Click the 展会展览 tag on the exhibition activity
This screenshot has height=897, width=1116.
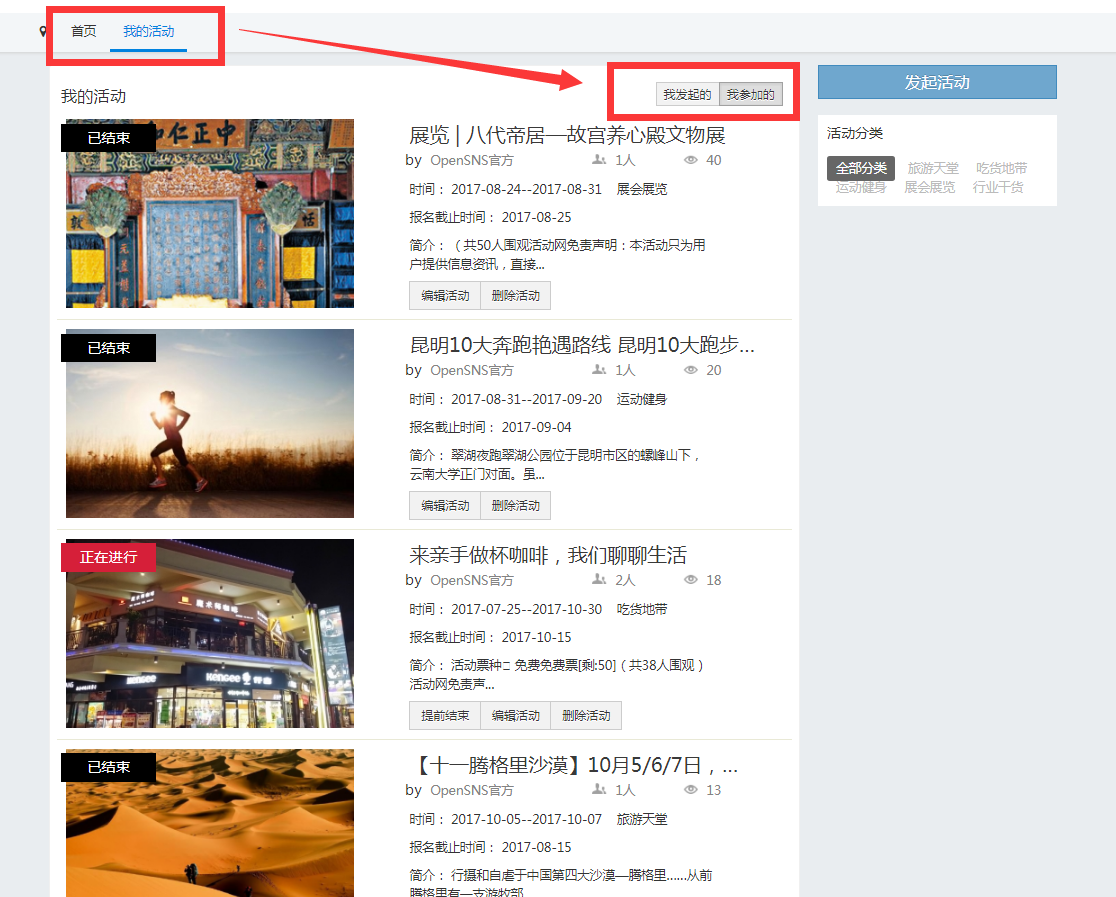click(642, 189)
